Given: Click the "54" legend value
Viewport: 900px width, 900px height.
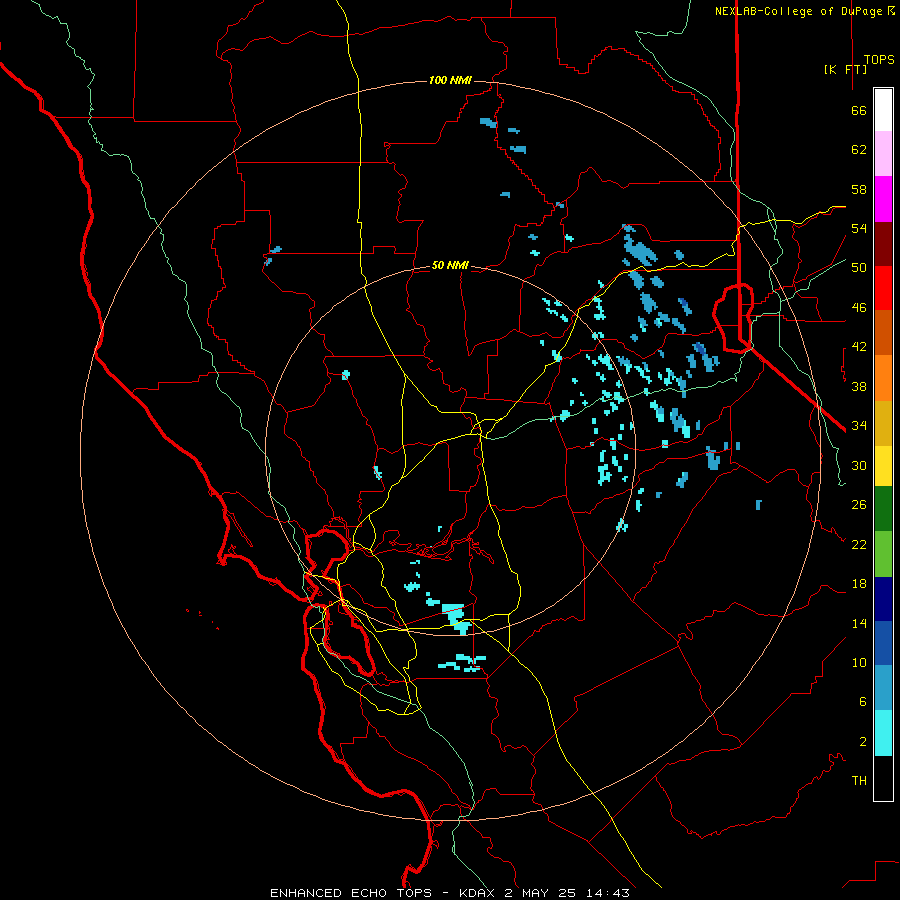Looking at the screenshot, I should click(x=859, y=228).
